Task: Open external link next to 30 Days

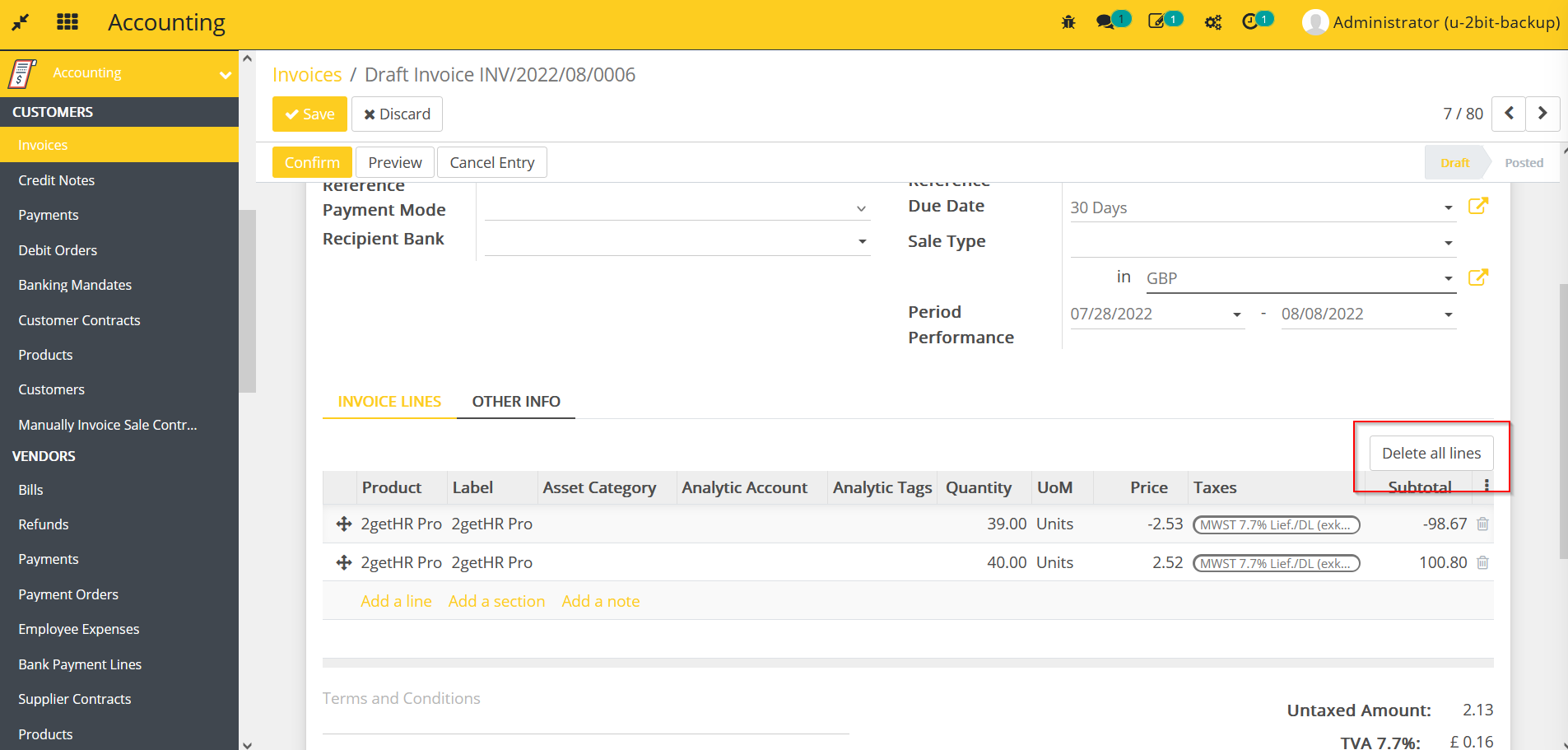Action: (1478, 206)
